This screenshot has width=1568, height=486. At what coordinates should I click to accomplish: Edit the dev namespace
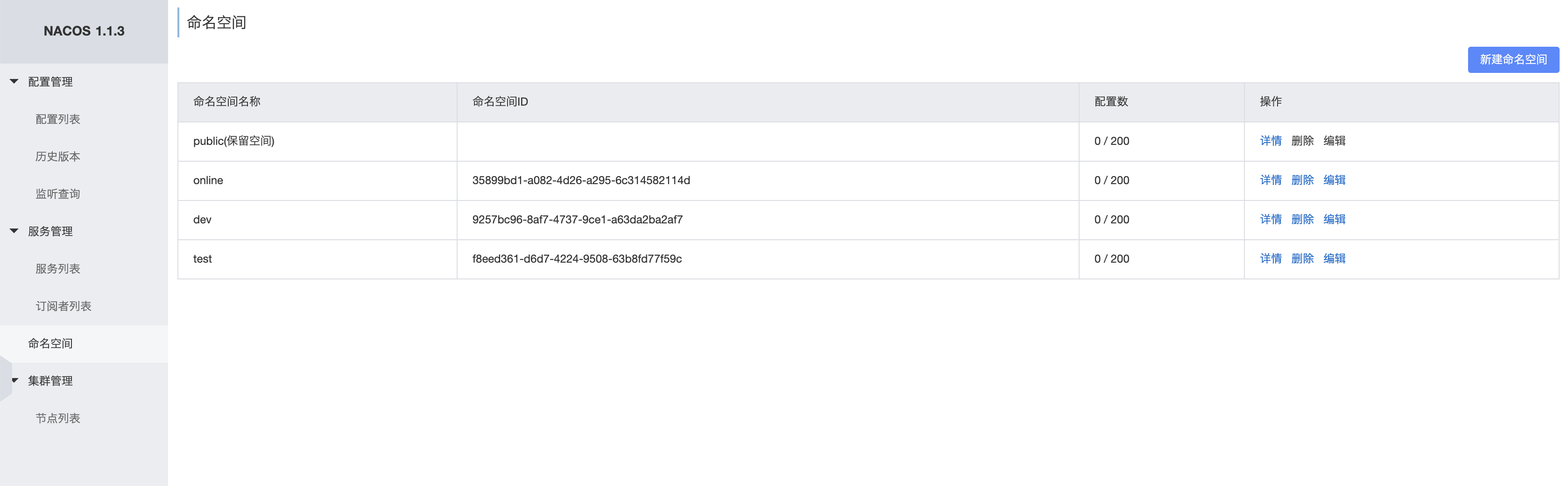pyautogui.click(x=1334, y=219)
